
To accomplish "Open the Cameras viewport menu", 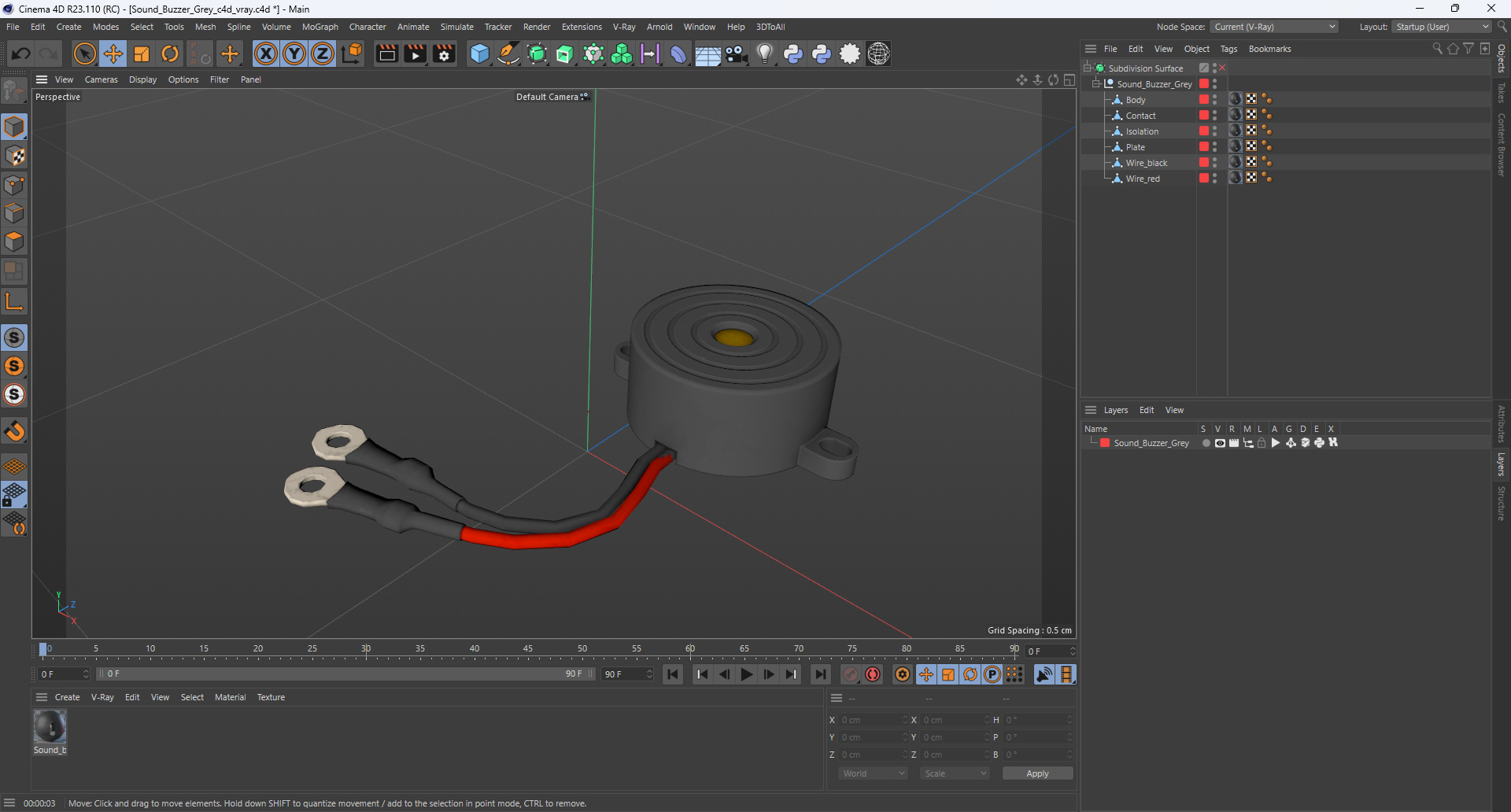I will coord(101,79).
